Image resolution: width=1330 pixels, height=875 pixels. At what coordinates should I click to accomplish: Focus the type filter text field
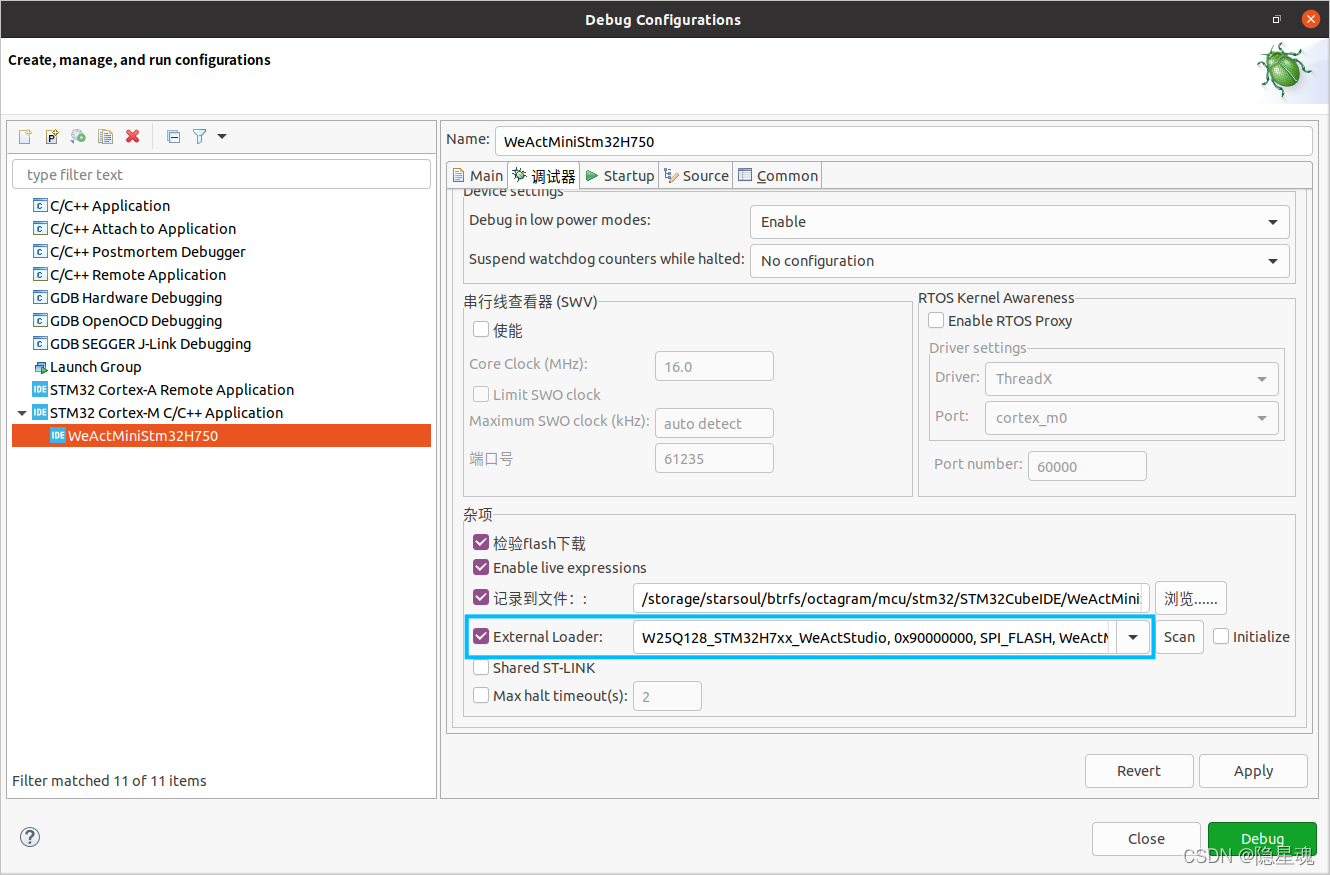point(221,174)
